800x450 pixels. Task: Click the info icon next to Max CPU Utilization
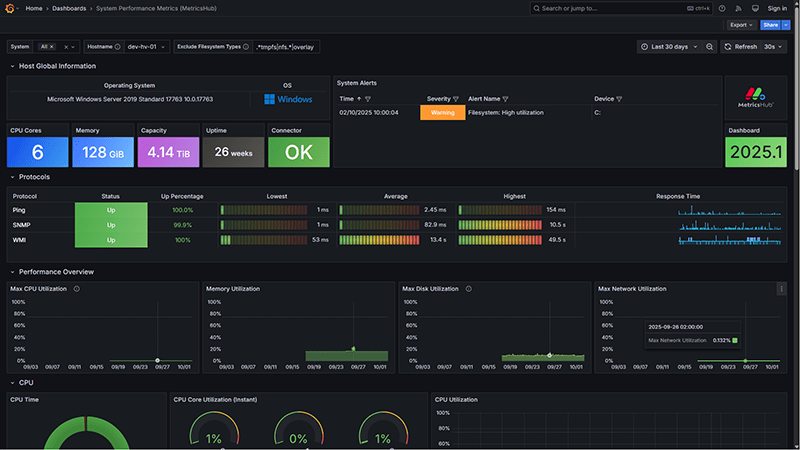pos(77,289)
